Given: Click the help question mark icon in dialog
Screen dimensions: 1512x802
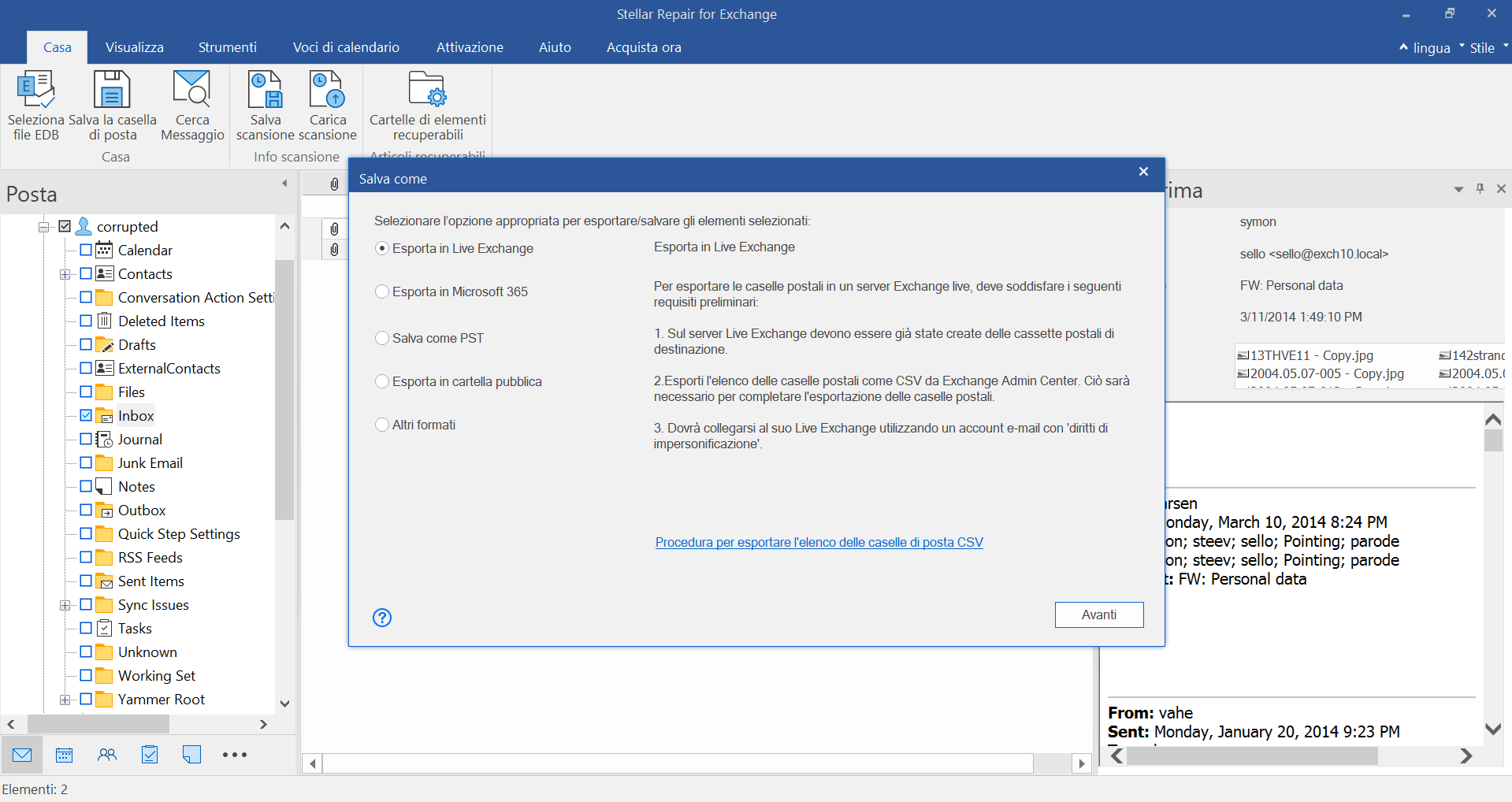Looking at the screenshot, I should point(382,618).
